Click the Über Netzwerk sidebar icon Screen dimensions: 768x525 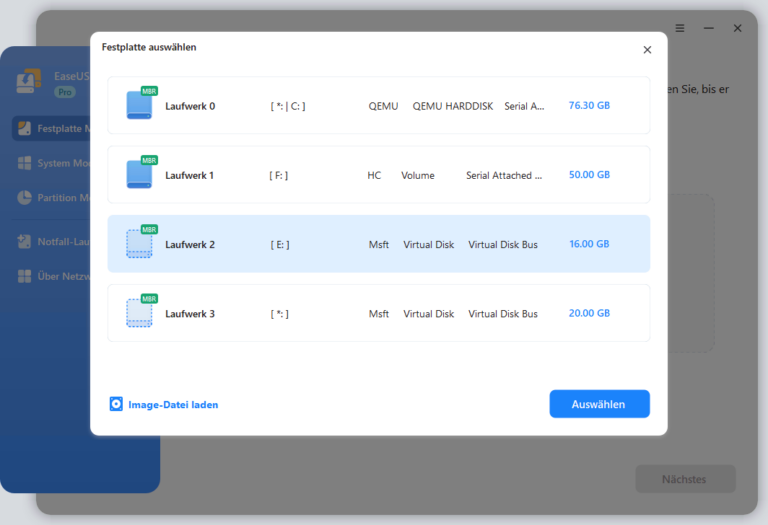(24, 276)
